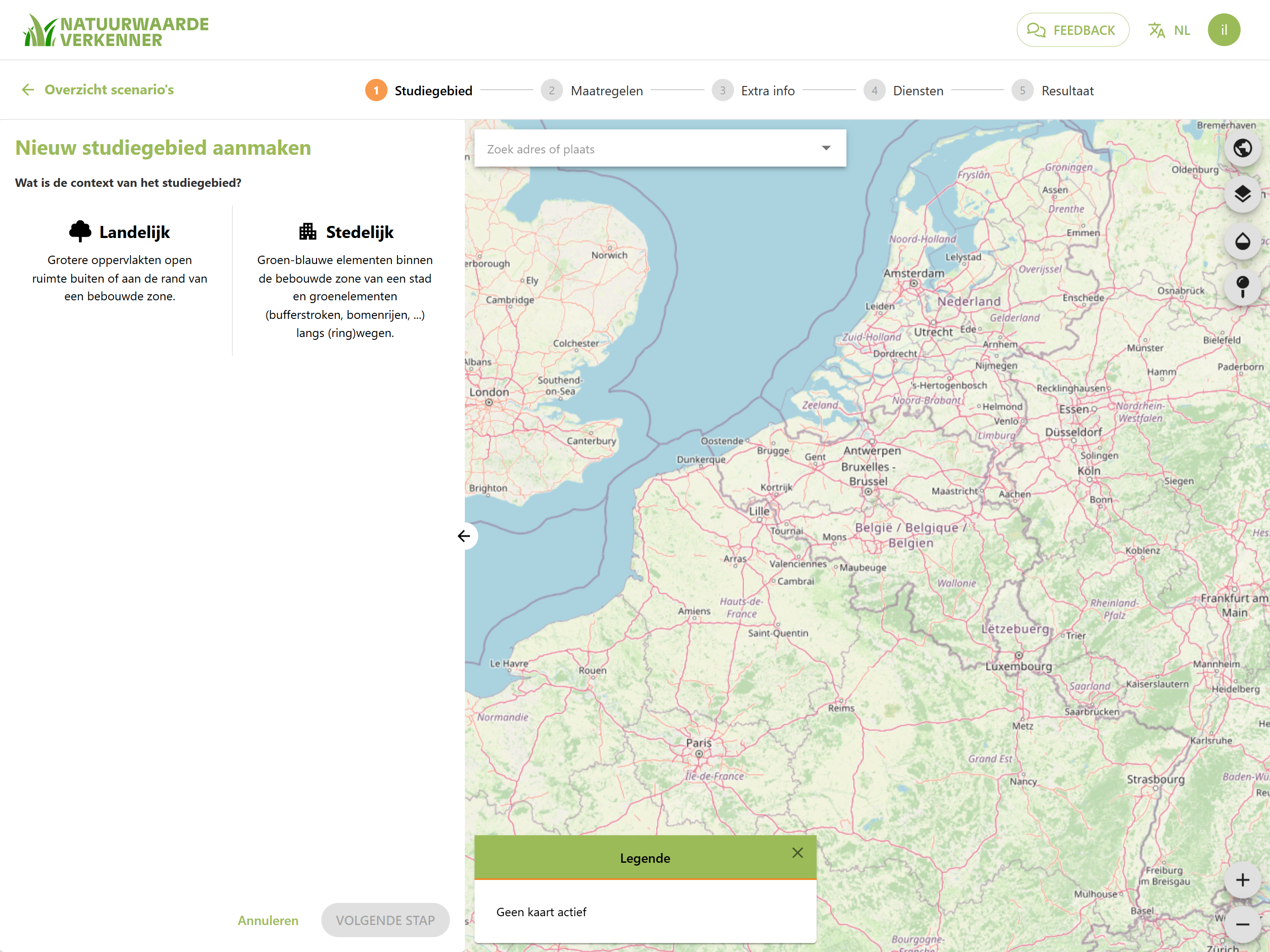Expand the address search dropdown arrow

tap(826, 148)
